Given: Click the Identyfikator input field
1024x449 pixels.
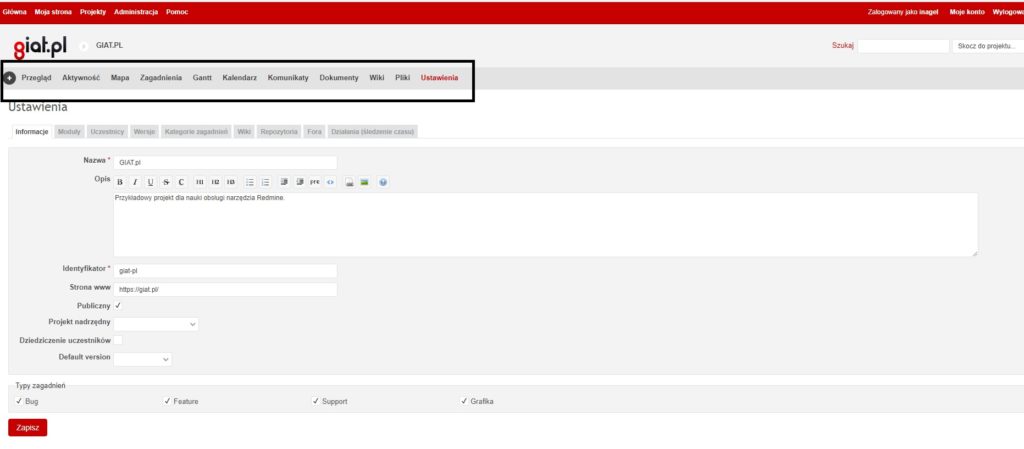Looking at the screenshot, I should (x=225, y=271).
